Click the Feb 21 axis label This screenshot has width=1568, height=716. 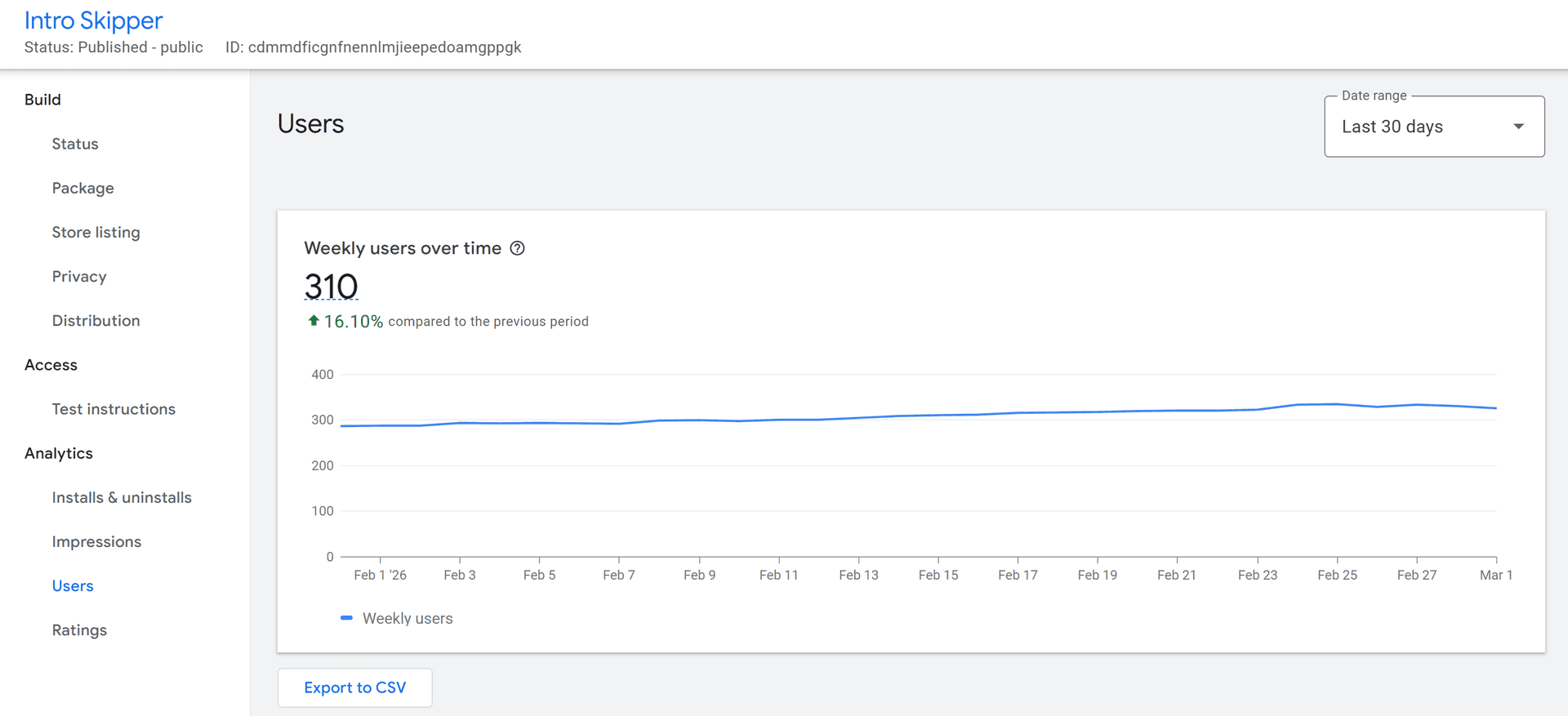pos(1177,575)
